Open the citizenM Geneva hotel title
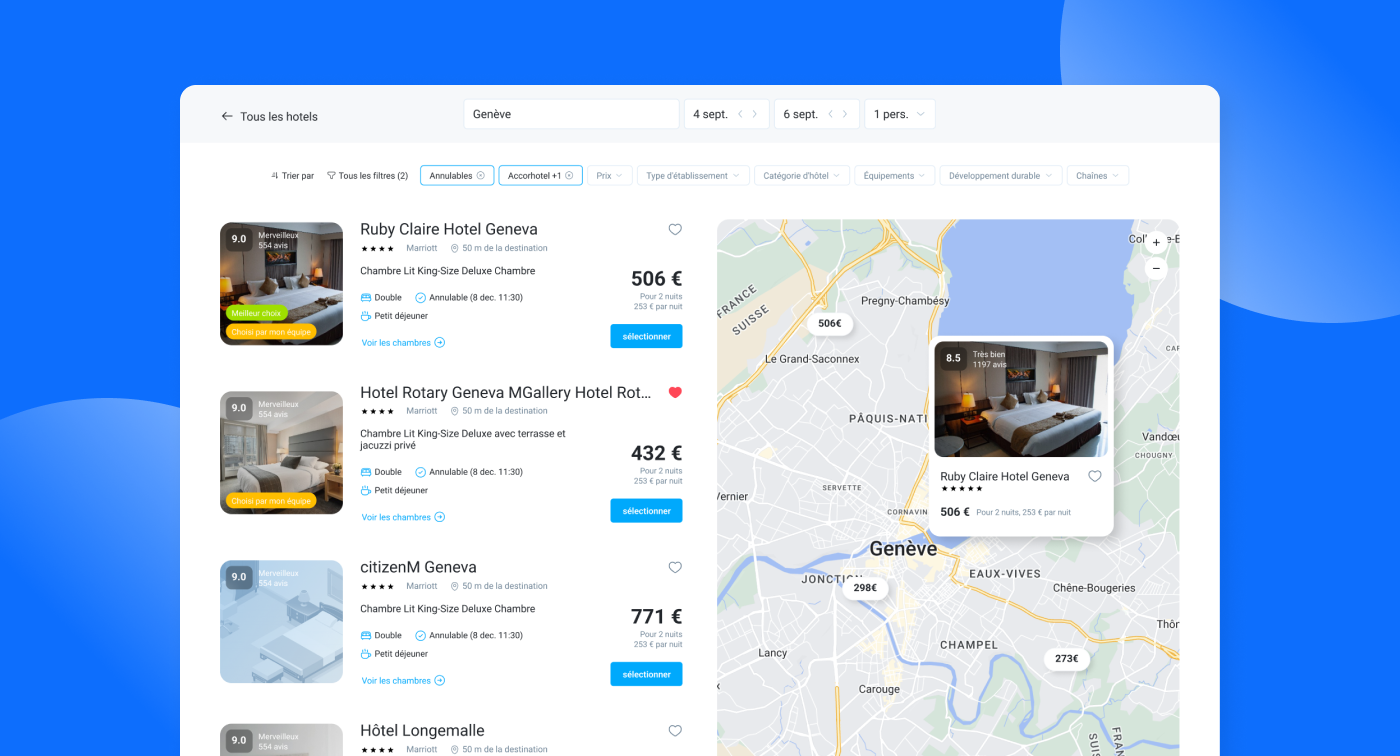The image size is (1400, 756). (418, 567)
